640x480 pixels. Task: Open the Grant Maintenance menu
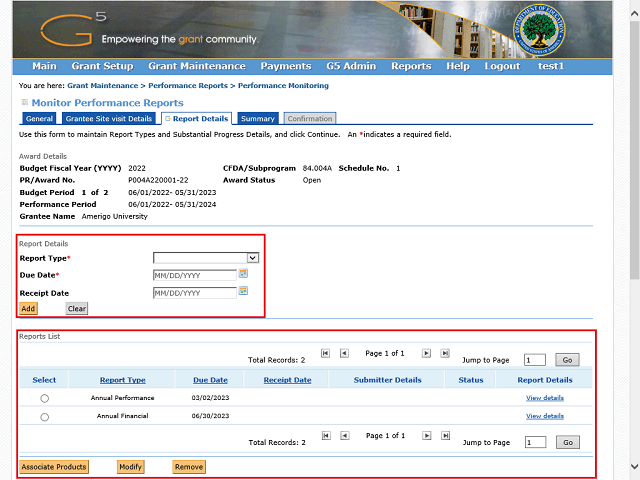click(197, 66)
